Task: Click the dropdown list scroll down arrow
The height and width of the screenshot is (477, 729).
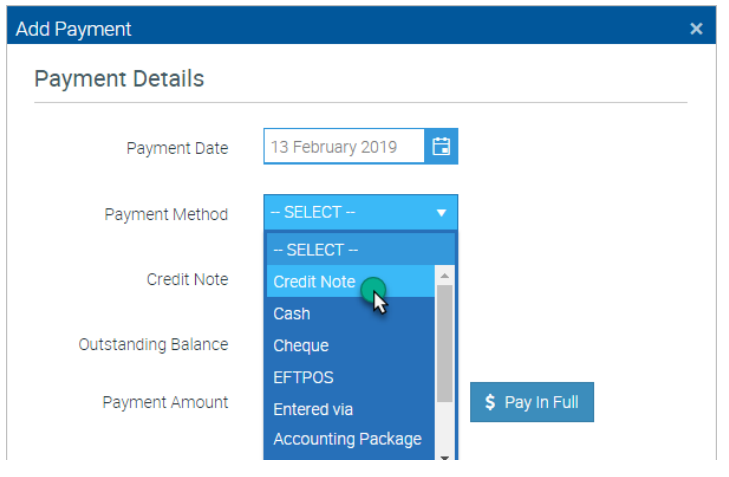Action: coord(444,457)
